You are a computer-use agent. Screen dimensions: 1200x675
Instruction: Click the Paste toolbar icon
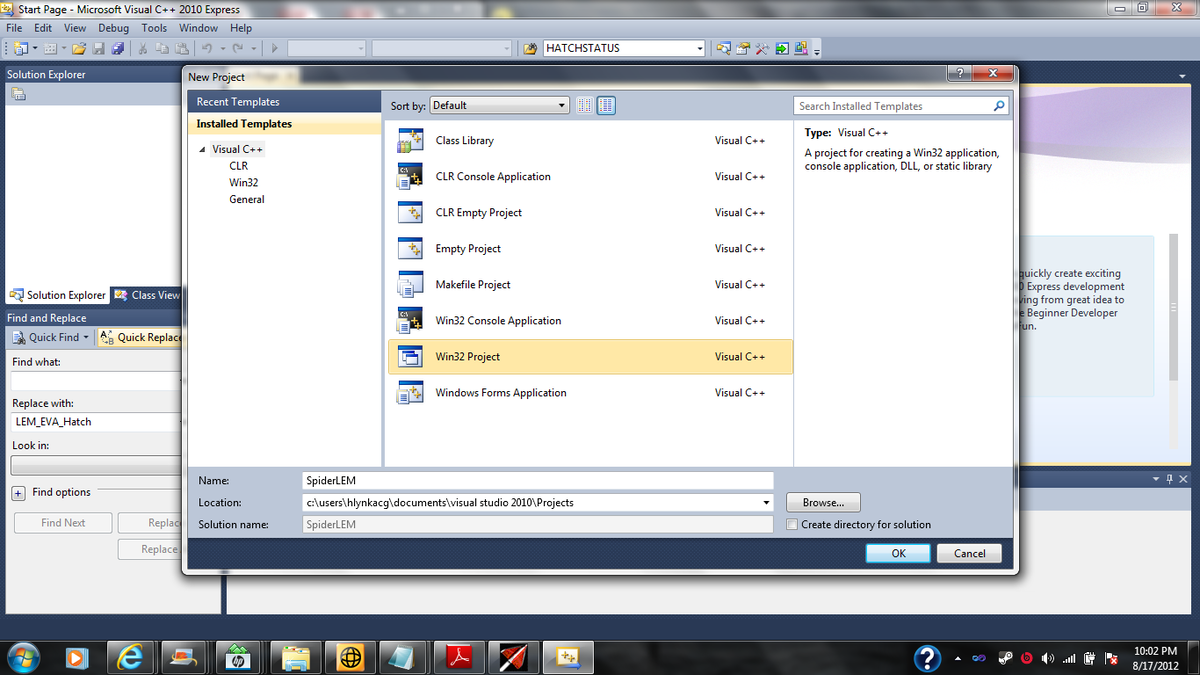coord(181,48)
